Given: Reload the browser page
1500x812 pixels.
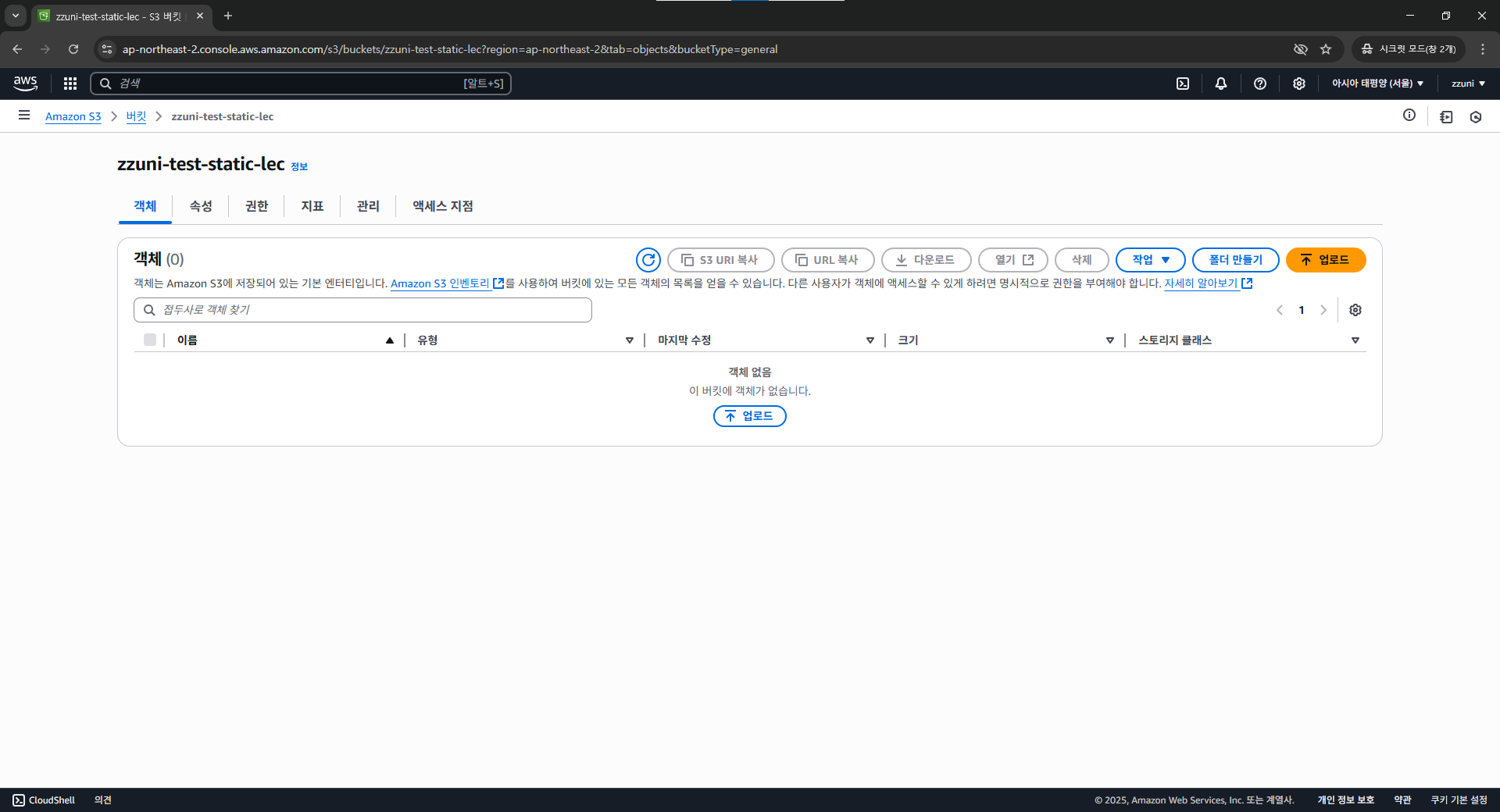Looking at the screenshot, I should tap(73, 49).
